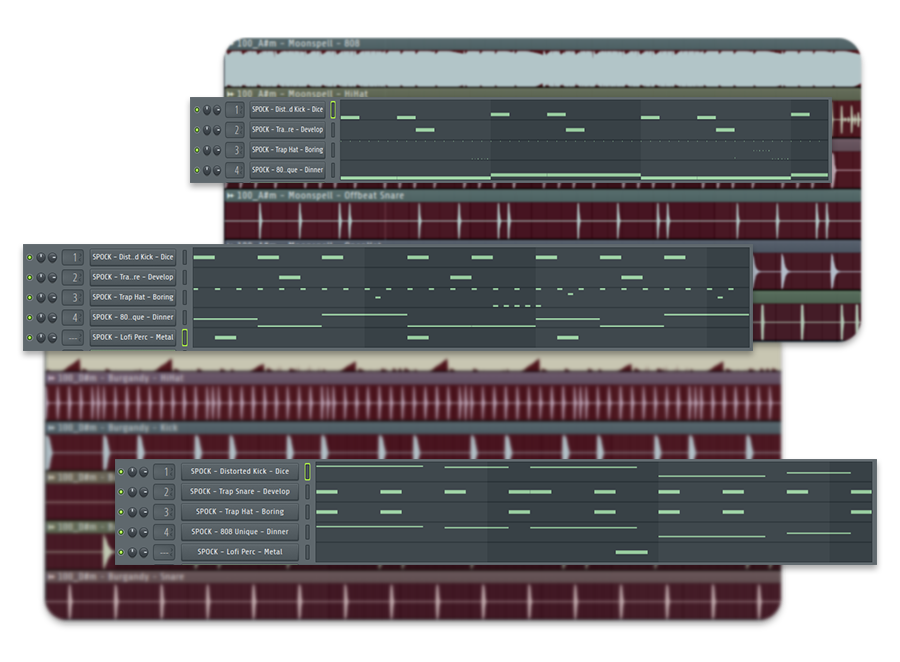Viewport: 900px width, 662px height.
Task: Open Burgandy HiHat clip menu arrow
Action: point(50,378)
